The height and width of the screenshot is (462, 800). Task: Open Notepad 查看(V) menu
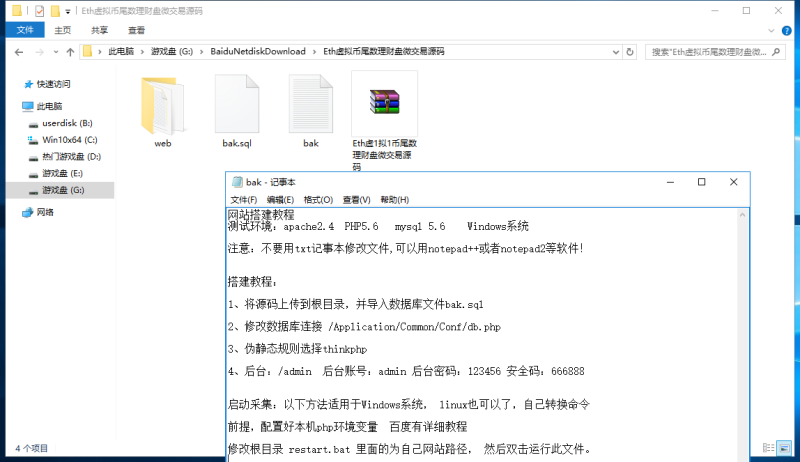point(356,199)
